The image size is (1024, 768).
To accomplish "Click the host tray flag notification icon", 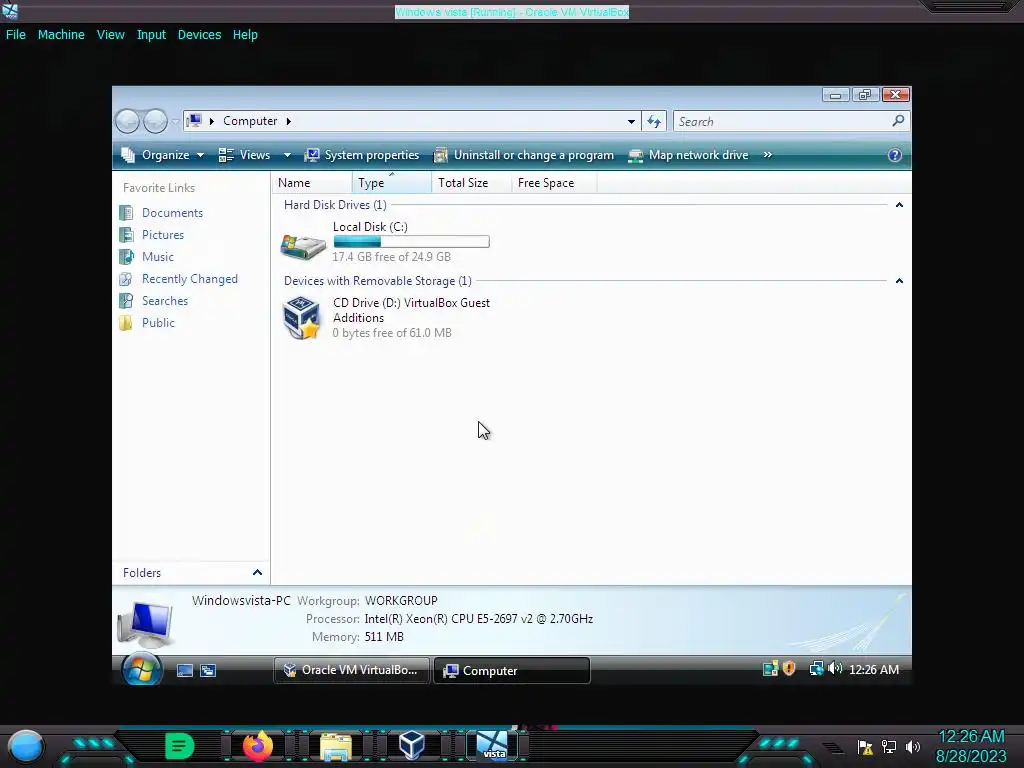I will (x=865, y=747).
